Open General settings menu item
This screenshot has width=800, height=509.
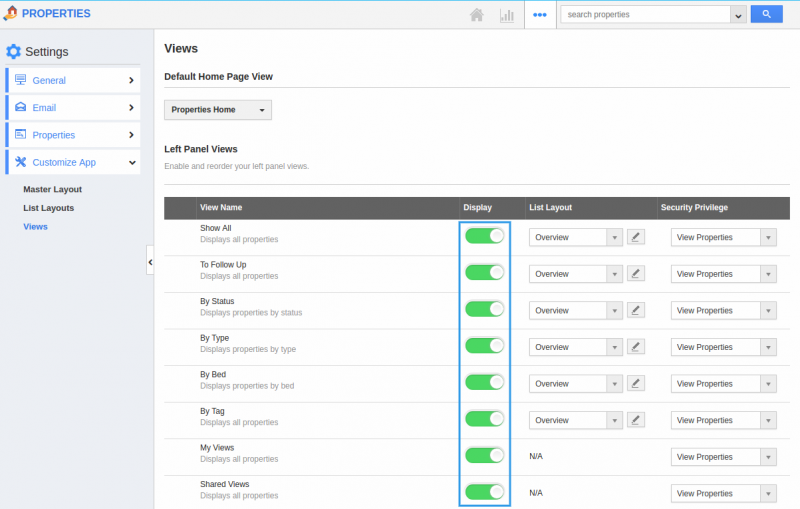73,81
